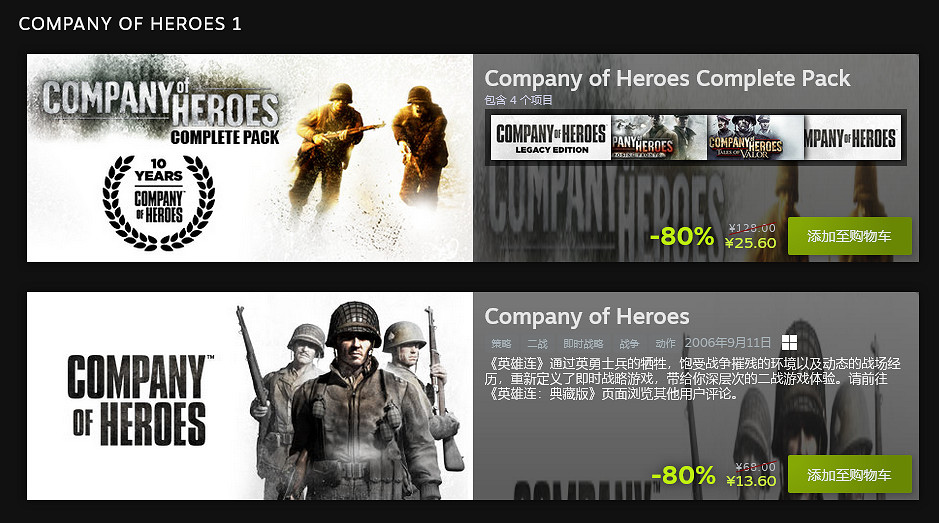
Task: Open the Opposing Fronts bundle thumbnail
Action: [x=659, y=137]
